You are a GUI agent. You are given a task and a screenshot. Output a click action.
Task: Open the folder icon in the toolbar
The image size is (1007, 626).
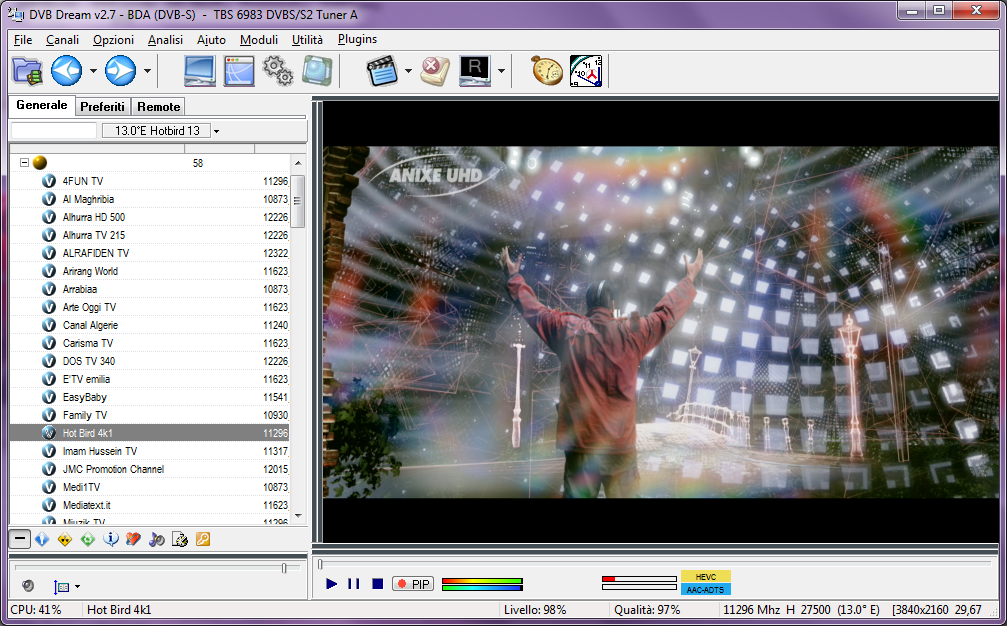(27, 71)
